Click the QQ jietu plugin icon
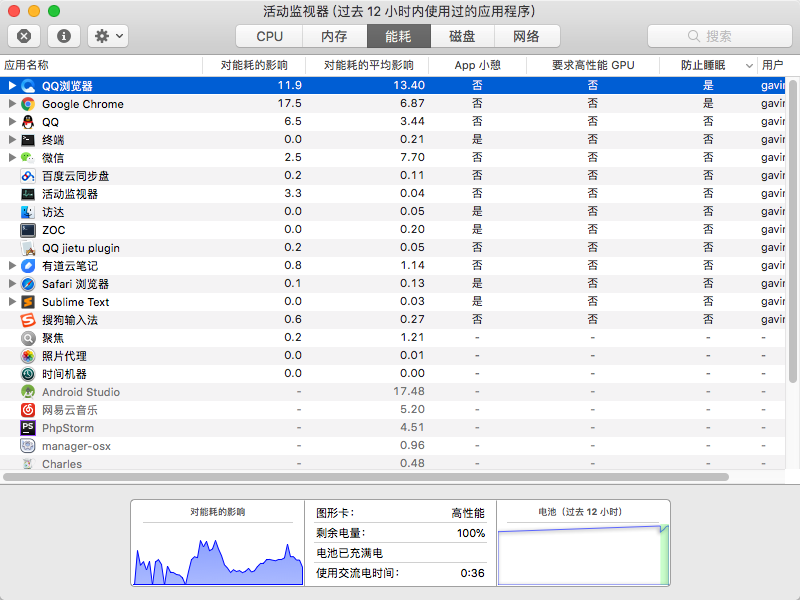 [x=28, y=248]
